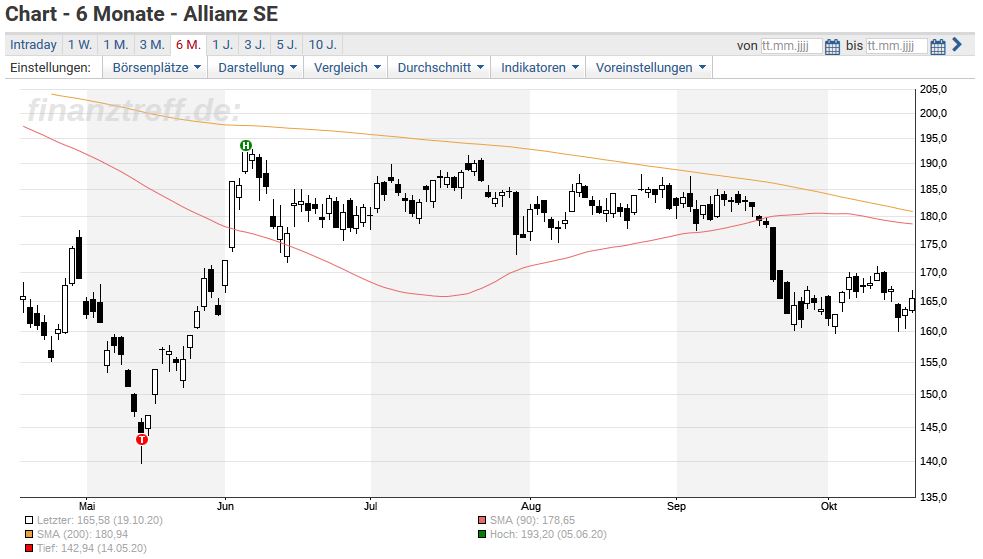This screenshot has height=559, width=983.
Task: Click the chart title 'Chart - 6 Monate - Allianz SE'
Action: click(142, 14)
